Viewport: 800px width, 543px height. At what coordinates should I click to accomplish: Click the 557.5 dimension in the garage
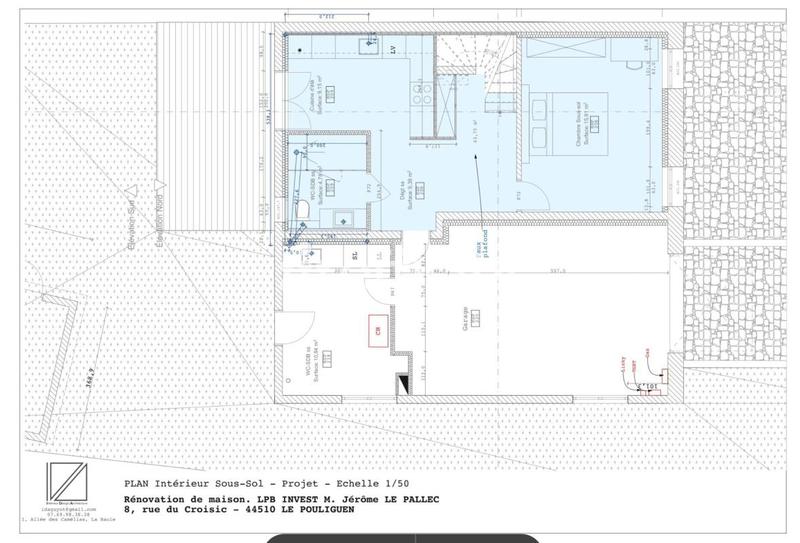(x=557, y=270)
